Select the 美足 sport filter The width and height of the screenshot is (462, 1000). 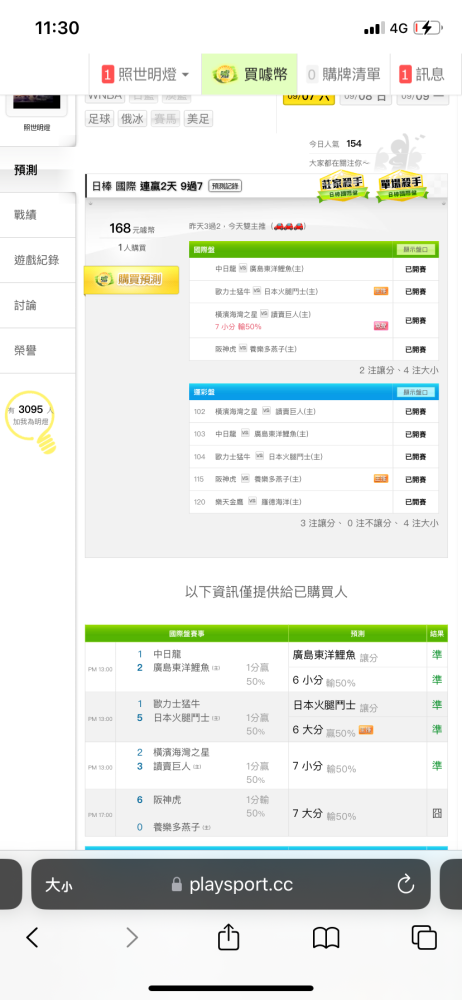[198, 119]
